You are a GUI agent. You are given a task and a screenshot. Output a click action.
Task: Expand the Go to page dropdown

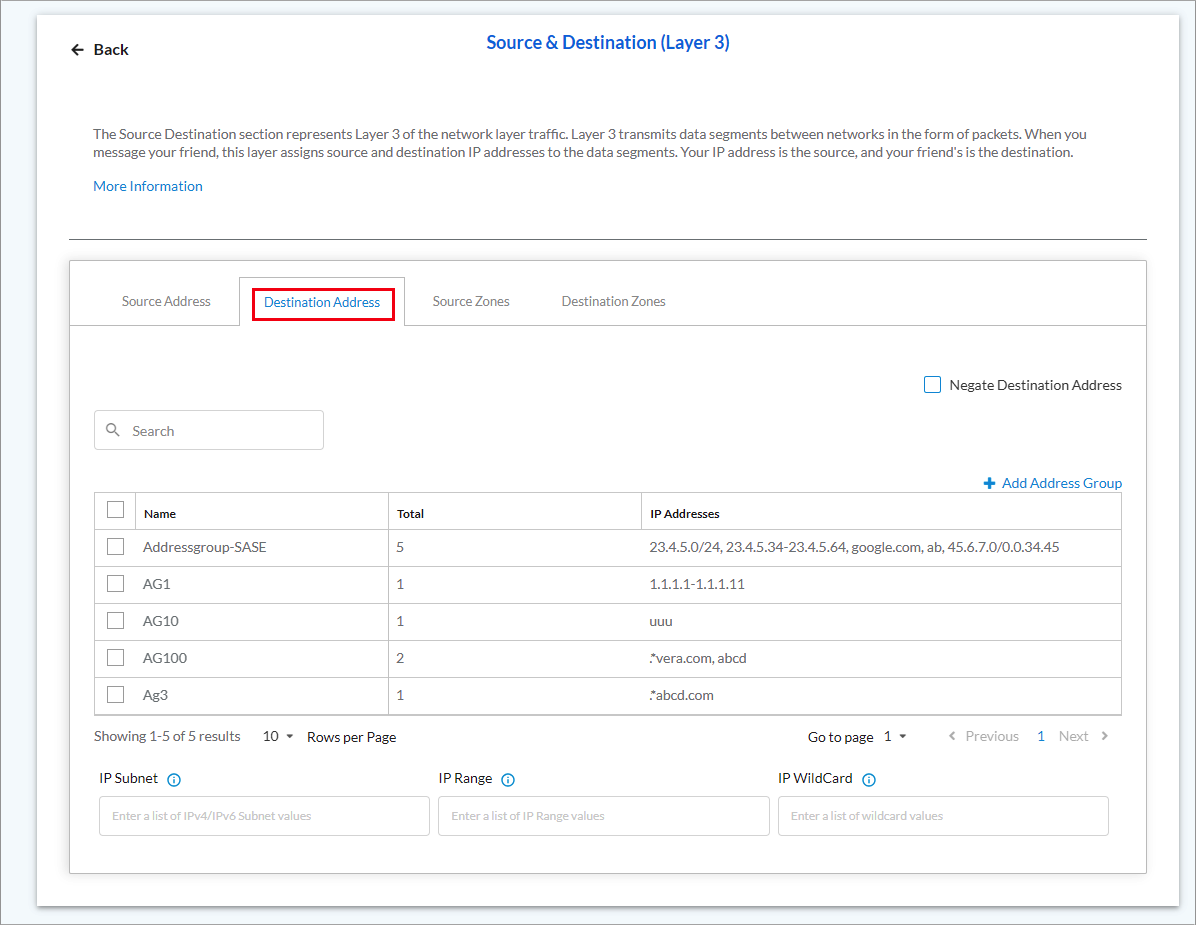click(x=895, y=737)
